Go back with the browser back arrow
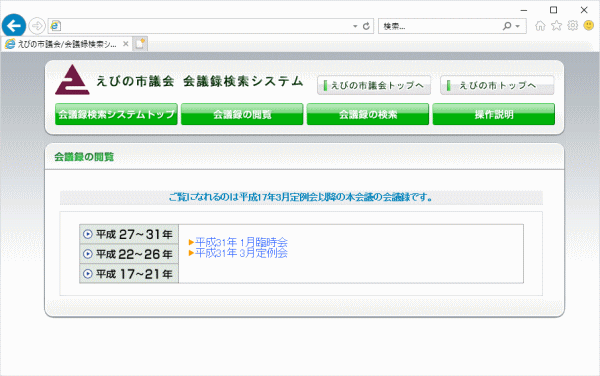Viewport: 600px width, 376px height. [14, 26]
